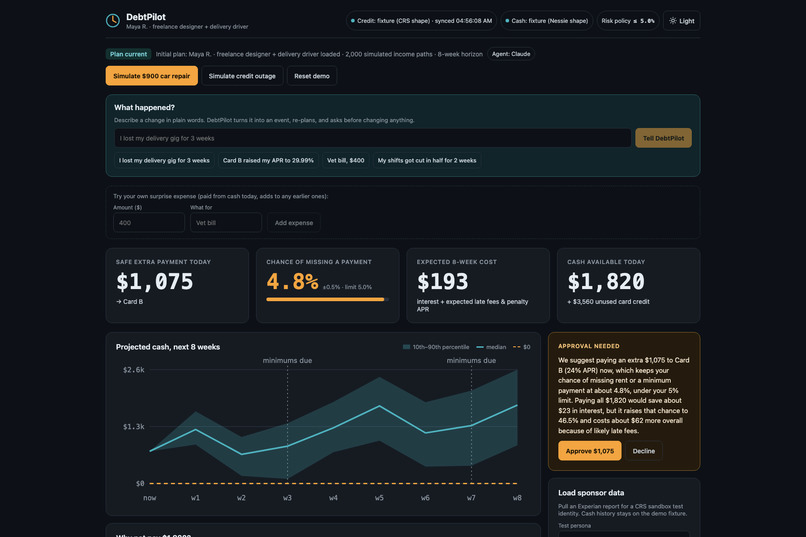Click the Risk policy ≤ 5.0% pill
This screenshot has height=537, width=806.
[x=628, y=21]
